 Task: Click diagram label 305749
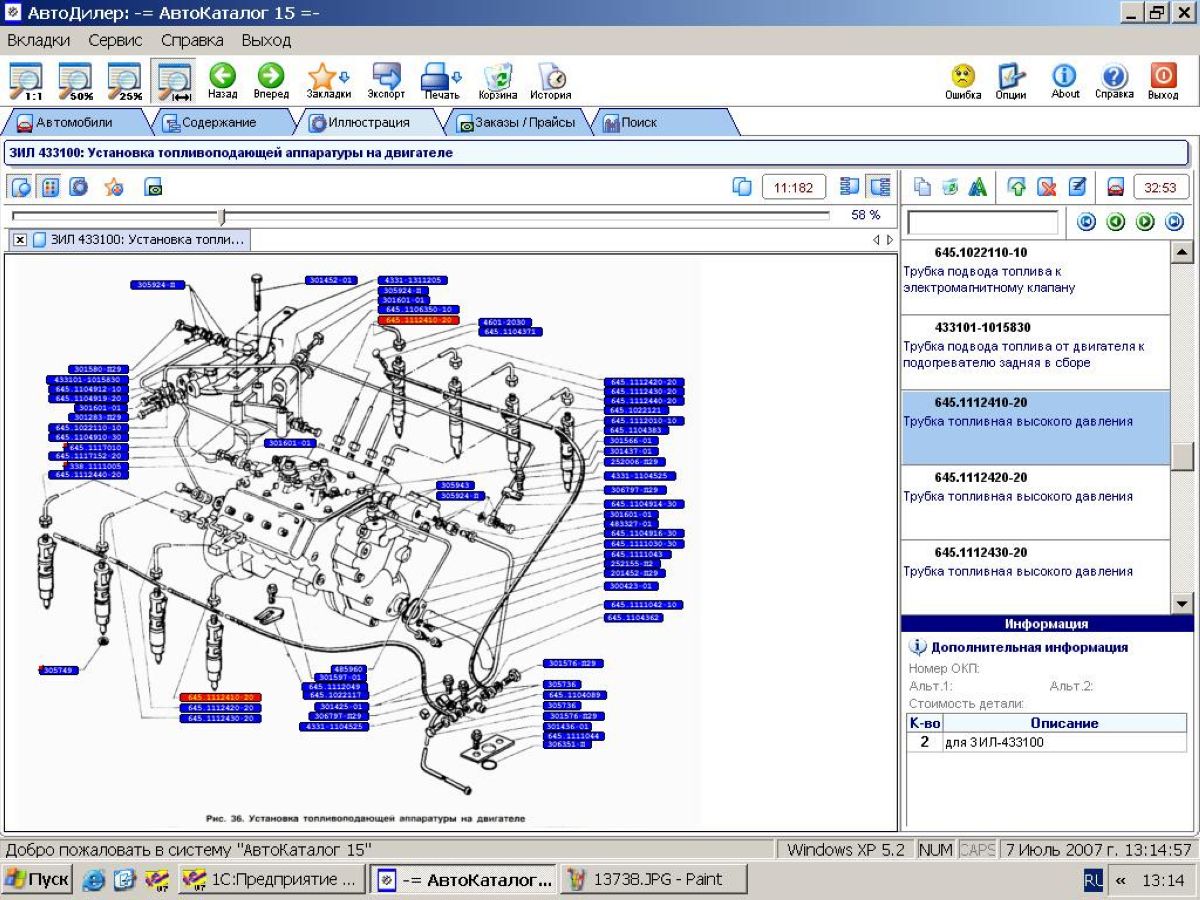coord(58,670)
